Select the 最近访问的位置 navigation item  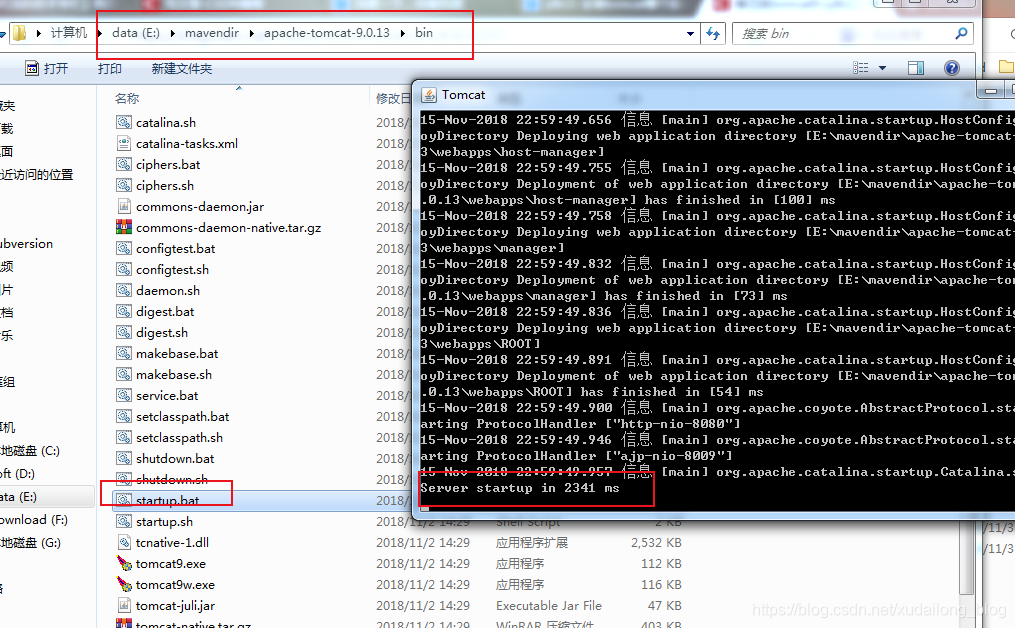coord(37,174)
